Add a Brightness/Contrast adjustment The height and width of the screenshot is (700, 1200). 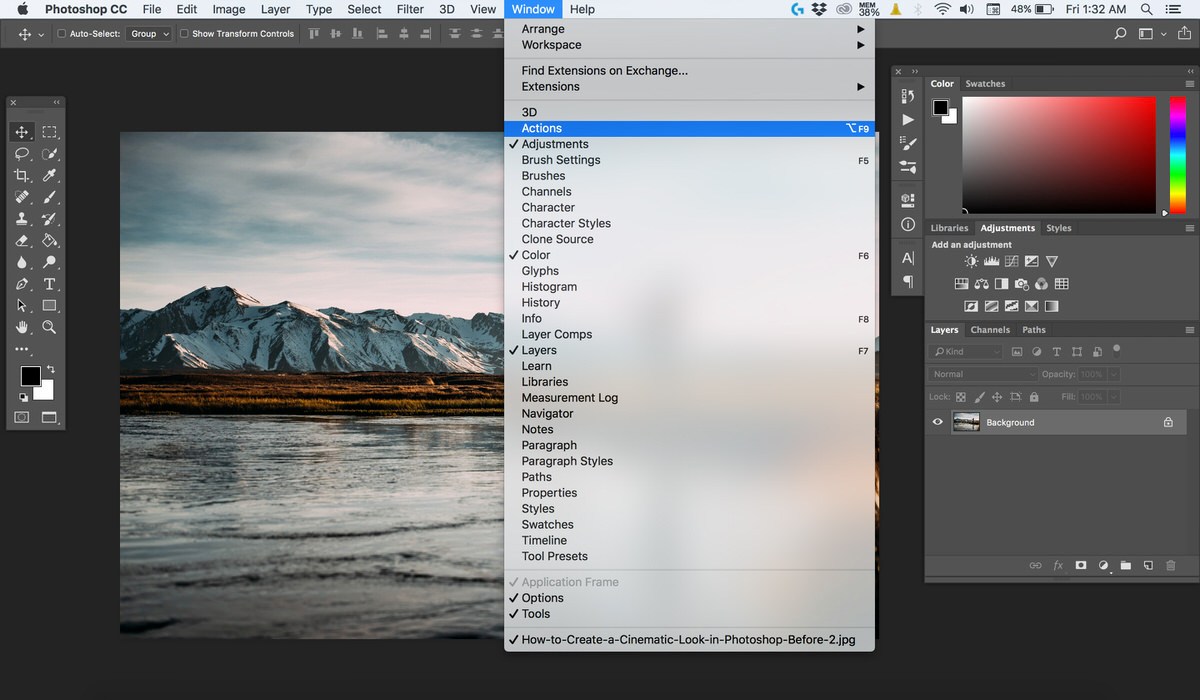pyautogui.click(x=972, y=261)
